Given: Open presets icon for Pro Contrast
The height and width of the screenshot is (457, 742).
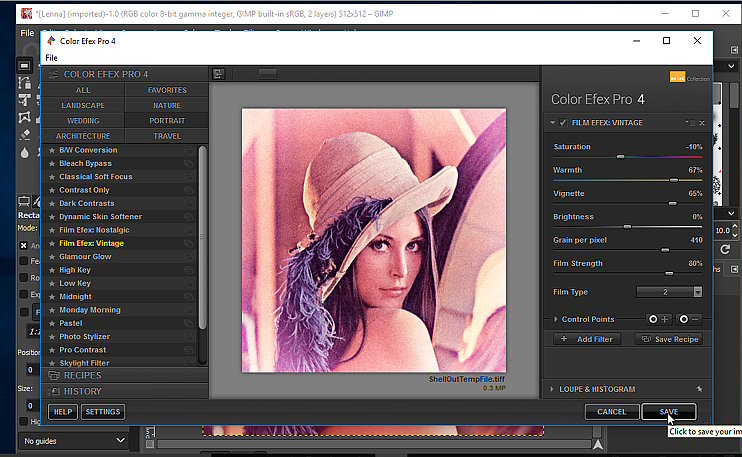Looking at the screenshot, I should (x=188, y=350).
